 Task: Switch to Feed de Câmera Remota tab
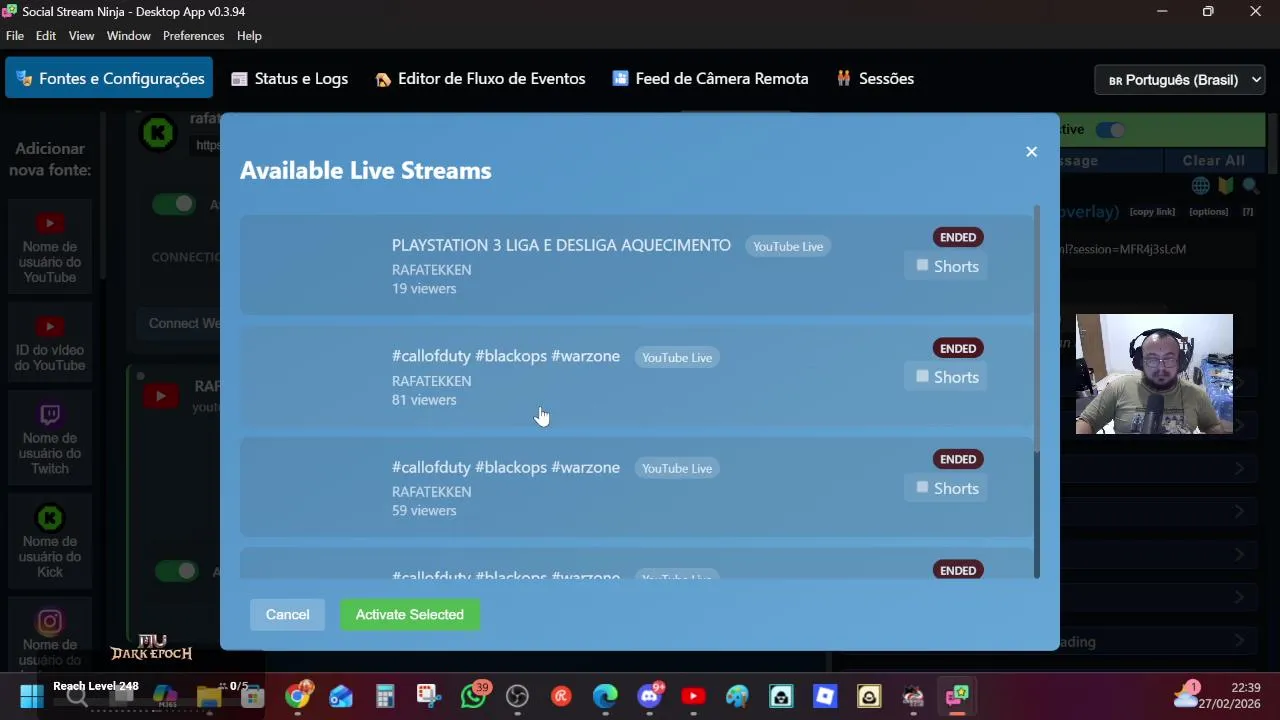(x=710, y=78)
